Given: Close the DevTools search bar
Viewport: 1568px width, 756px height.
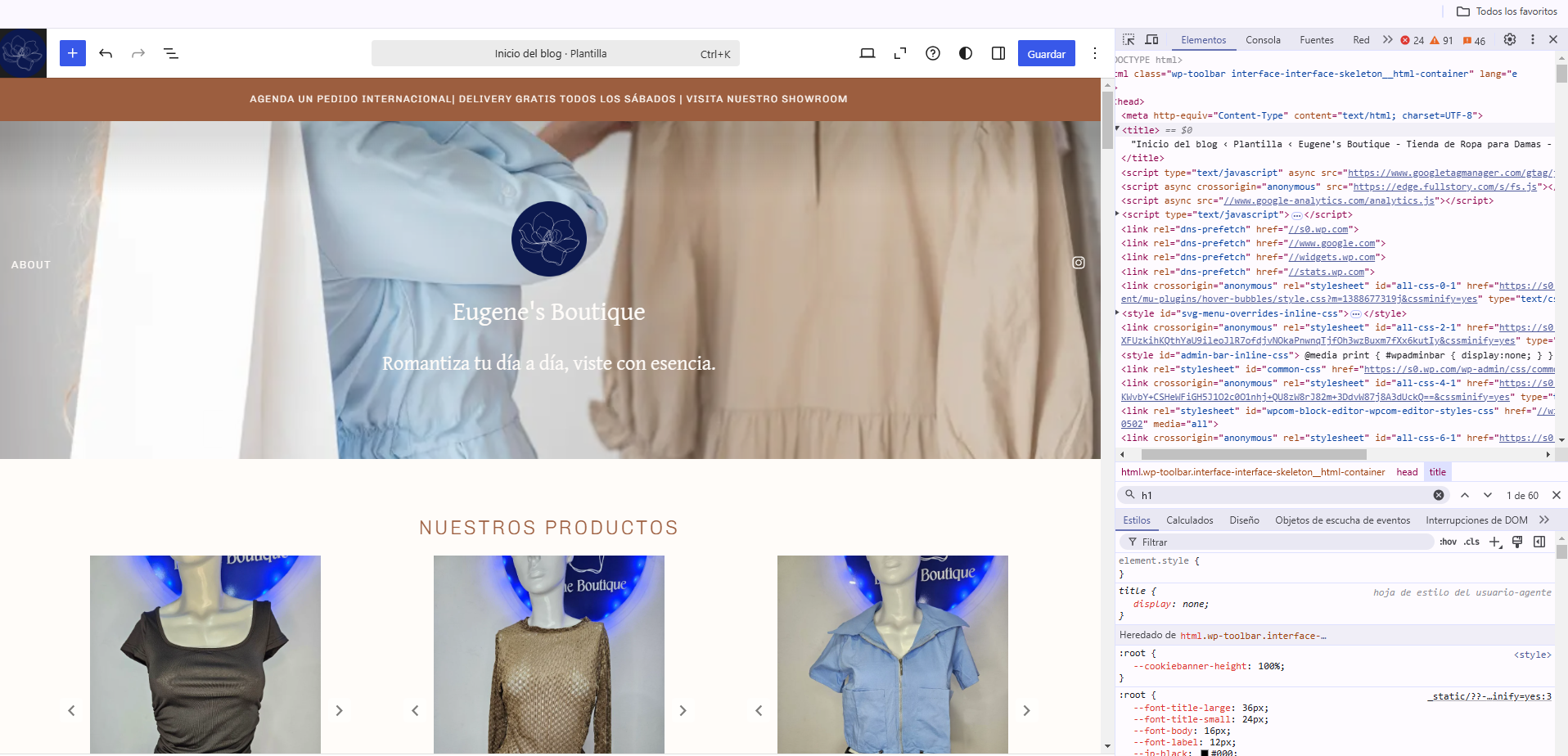Looking at the screenshot, I should (x=1557, y=495).
